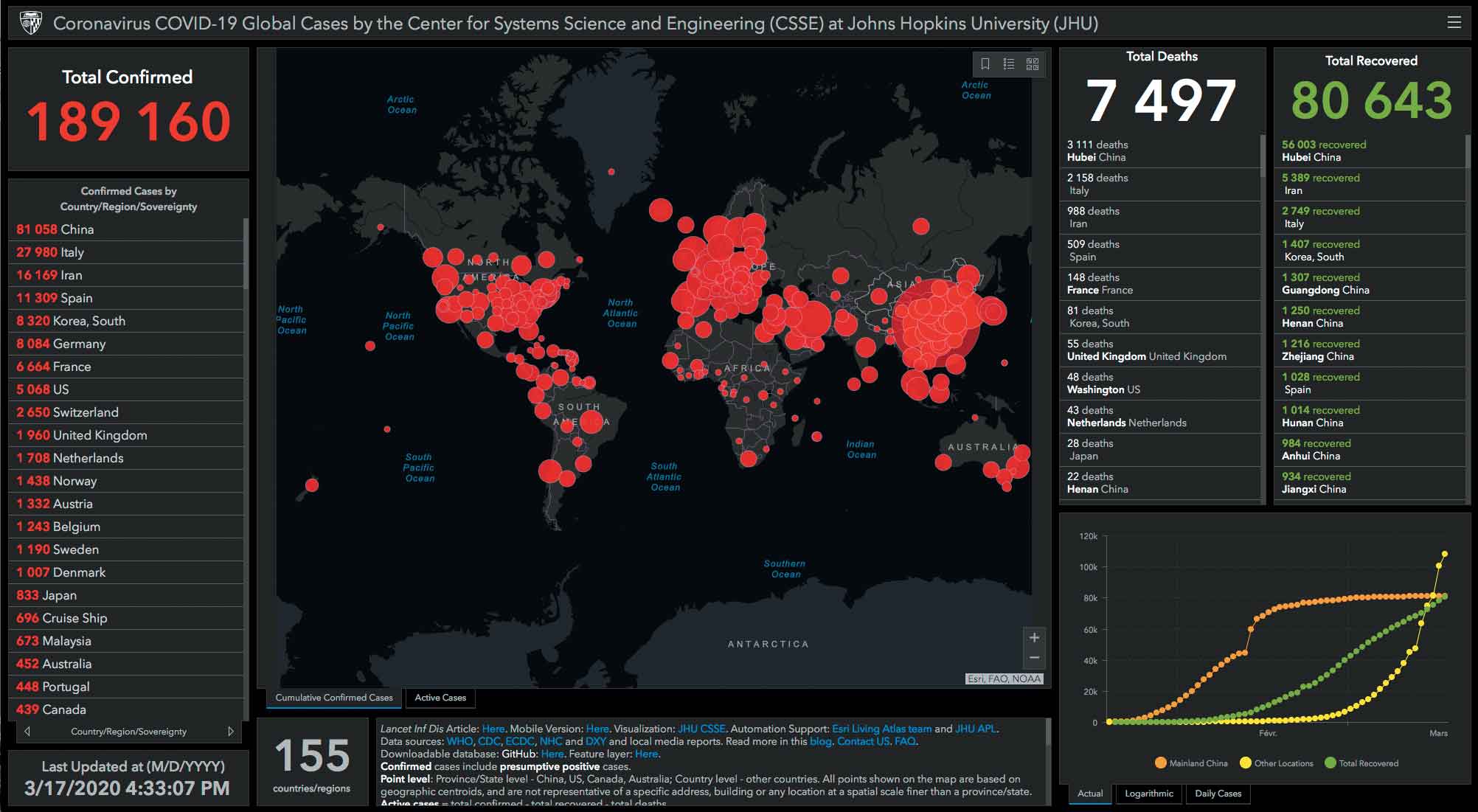Open the FAQ link

905,741
